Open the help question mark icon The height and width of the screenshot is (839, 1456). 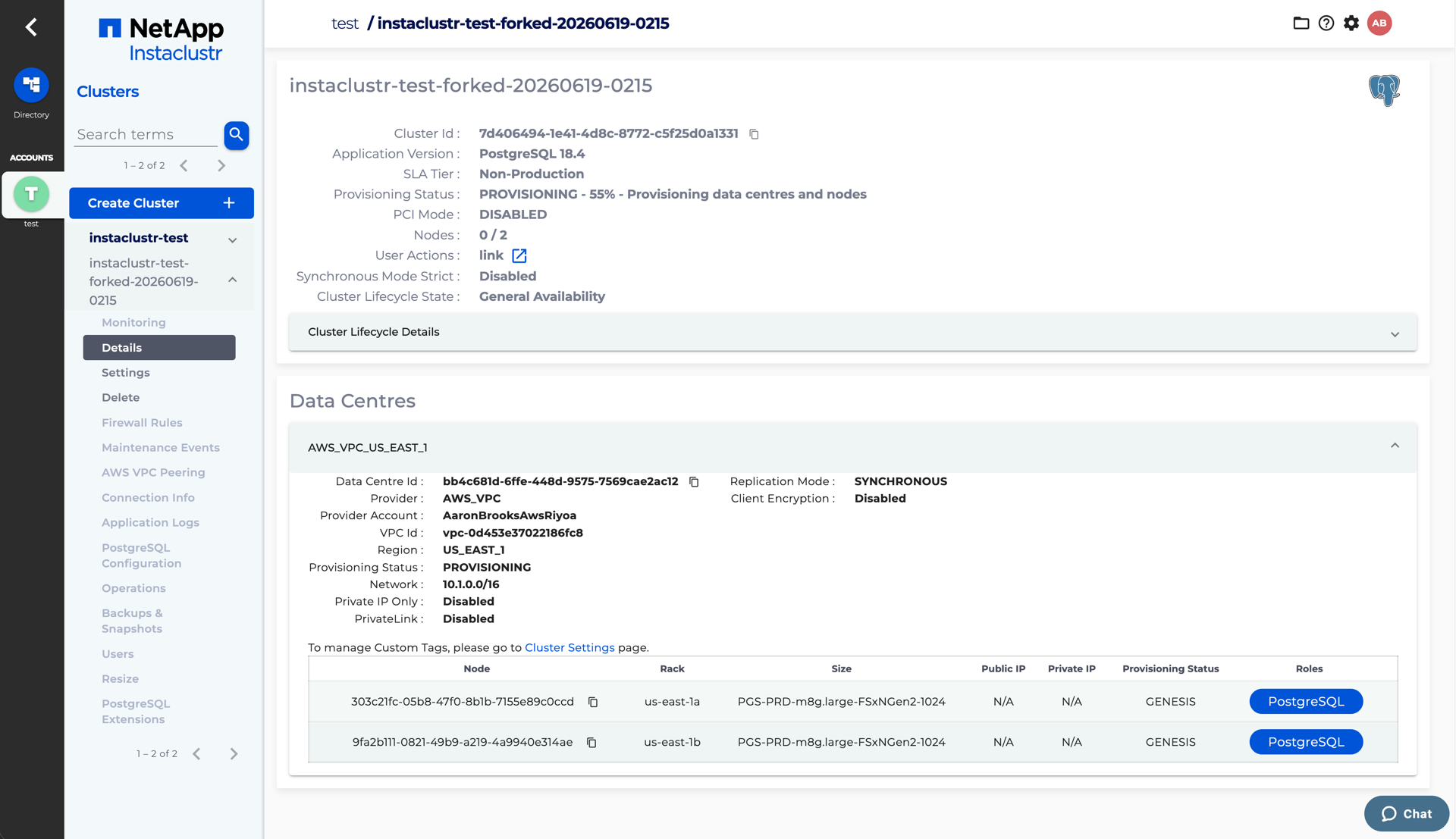[1326, 23]
